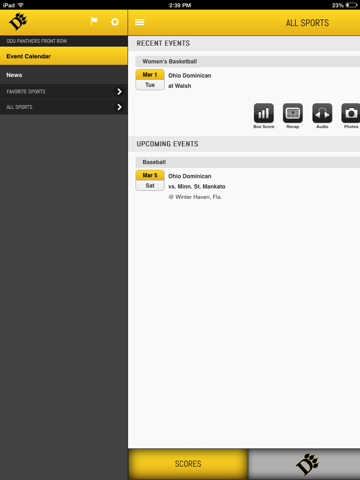The image size is (360, 480).
Task: Select the Mar 5 Sat date badge
Action: 150,180
